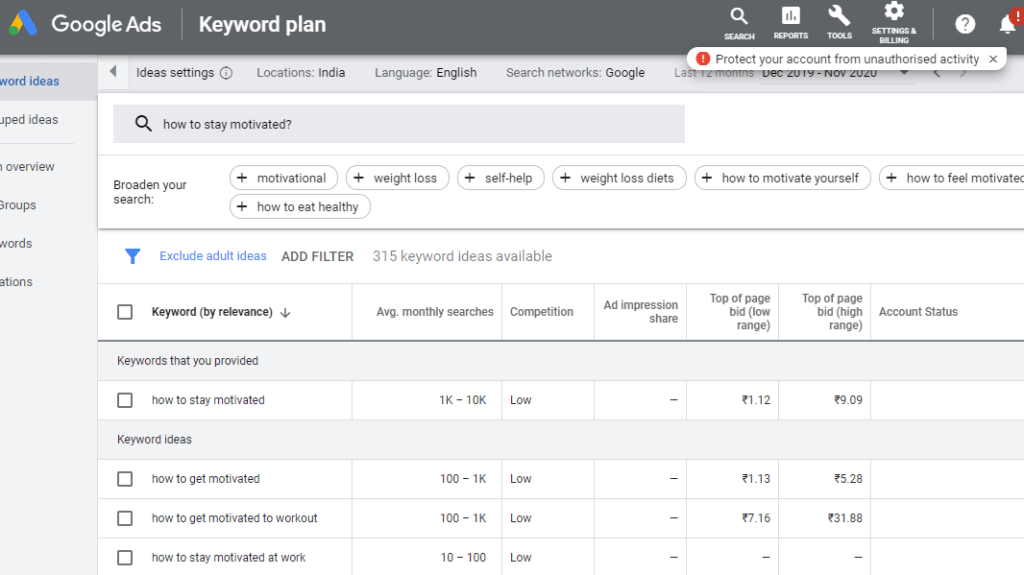This screenshot has width=1024, height=575.
Task: Sort by Ad impression share column
Action: (641, 312)
